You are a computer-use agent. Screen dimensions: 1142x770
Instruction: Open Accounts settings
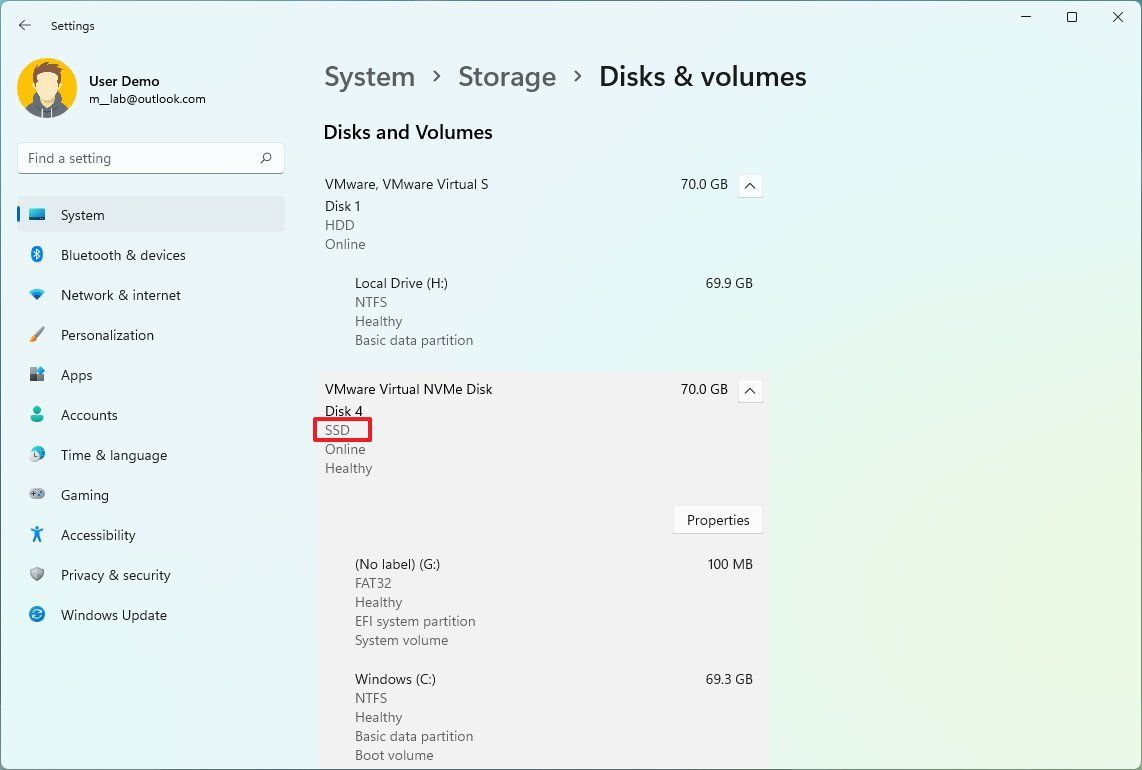(x=89, y=415)
